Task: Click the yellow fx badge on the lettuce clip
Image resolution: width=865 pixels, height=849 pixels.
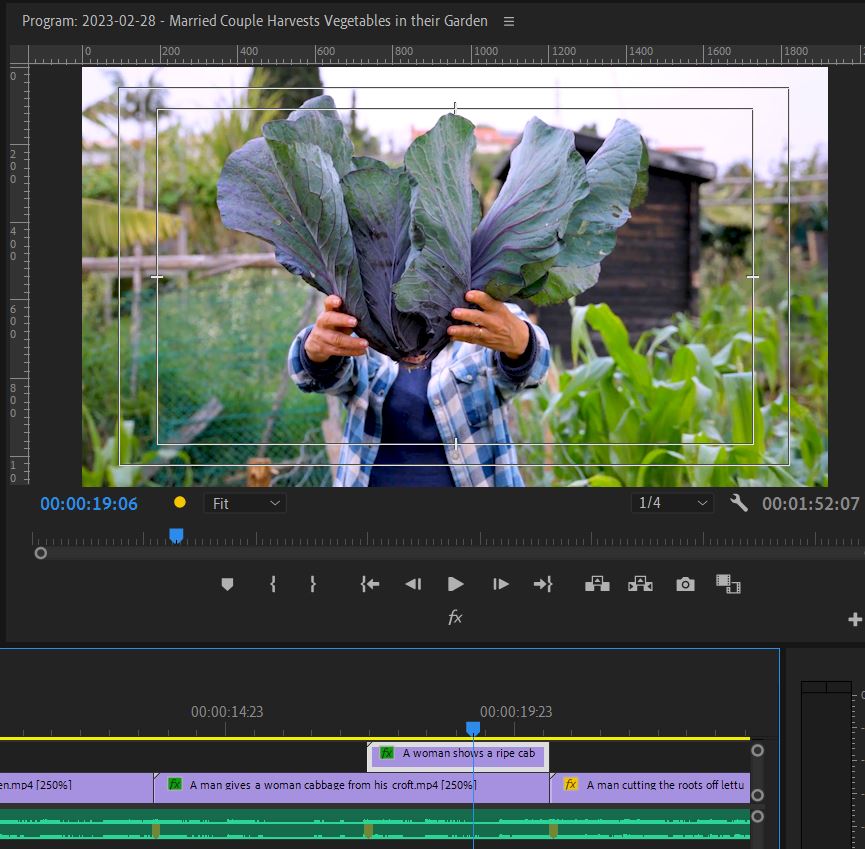Action: [x=570, y=784]
